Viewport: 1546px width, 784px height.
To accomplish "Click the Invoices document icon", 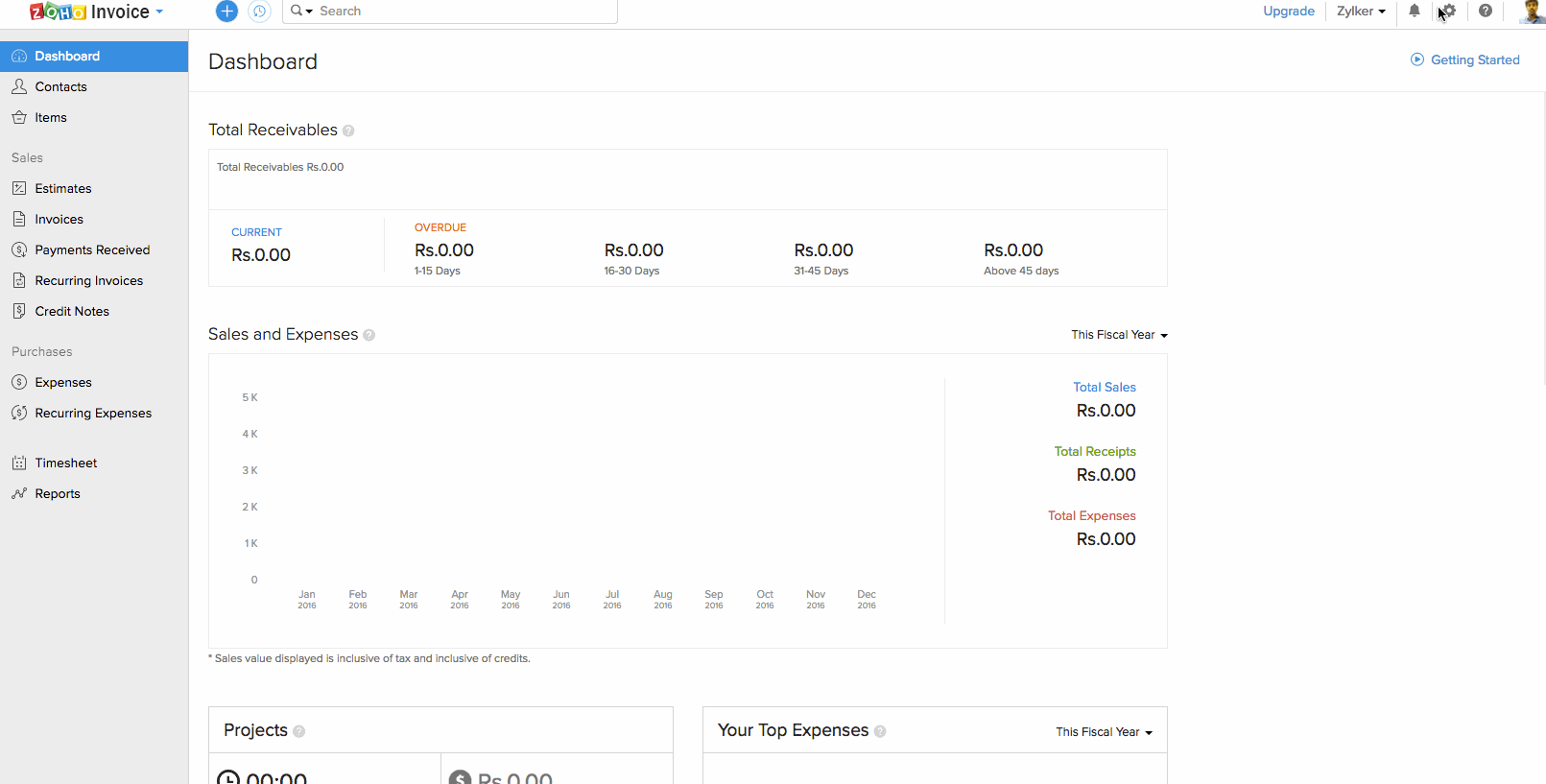I will click(x=19, y=219).
